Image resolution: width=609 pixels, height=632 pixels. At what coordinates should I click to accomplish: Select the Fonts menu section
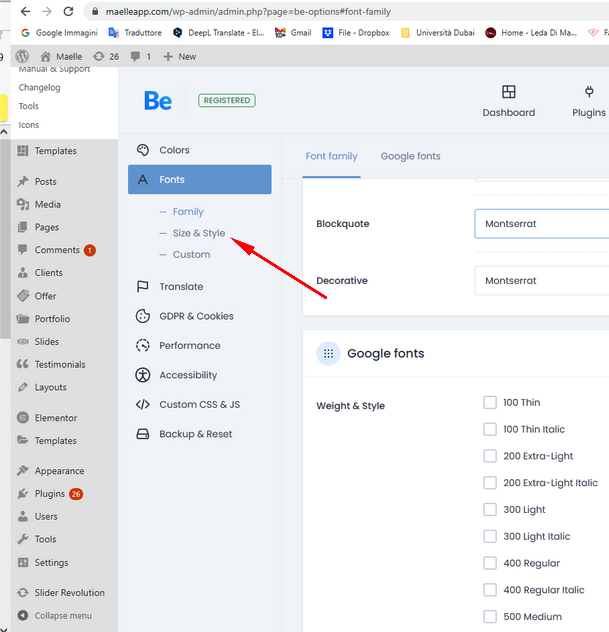pyautogui.click(x=200, y=179)
